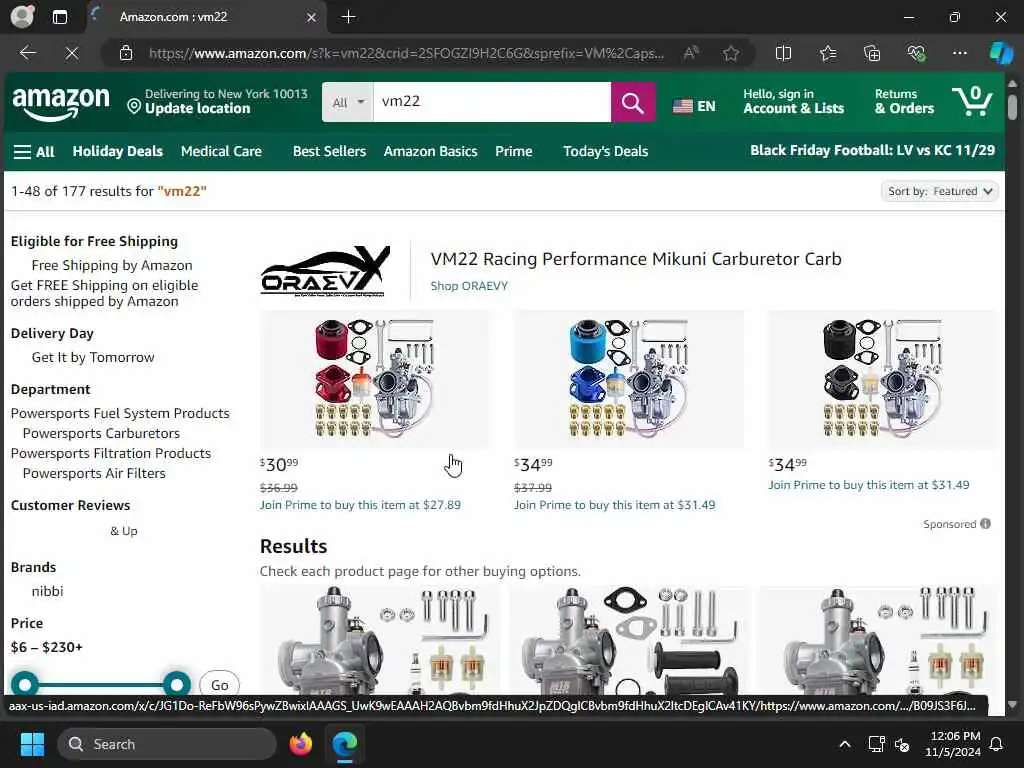Open the tab actions menu icon
The height and width of the screenshot is (768, 1024).
coord(59,17)
